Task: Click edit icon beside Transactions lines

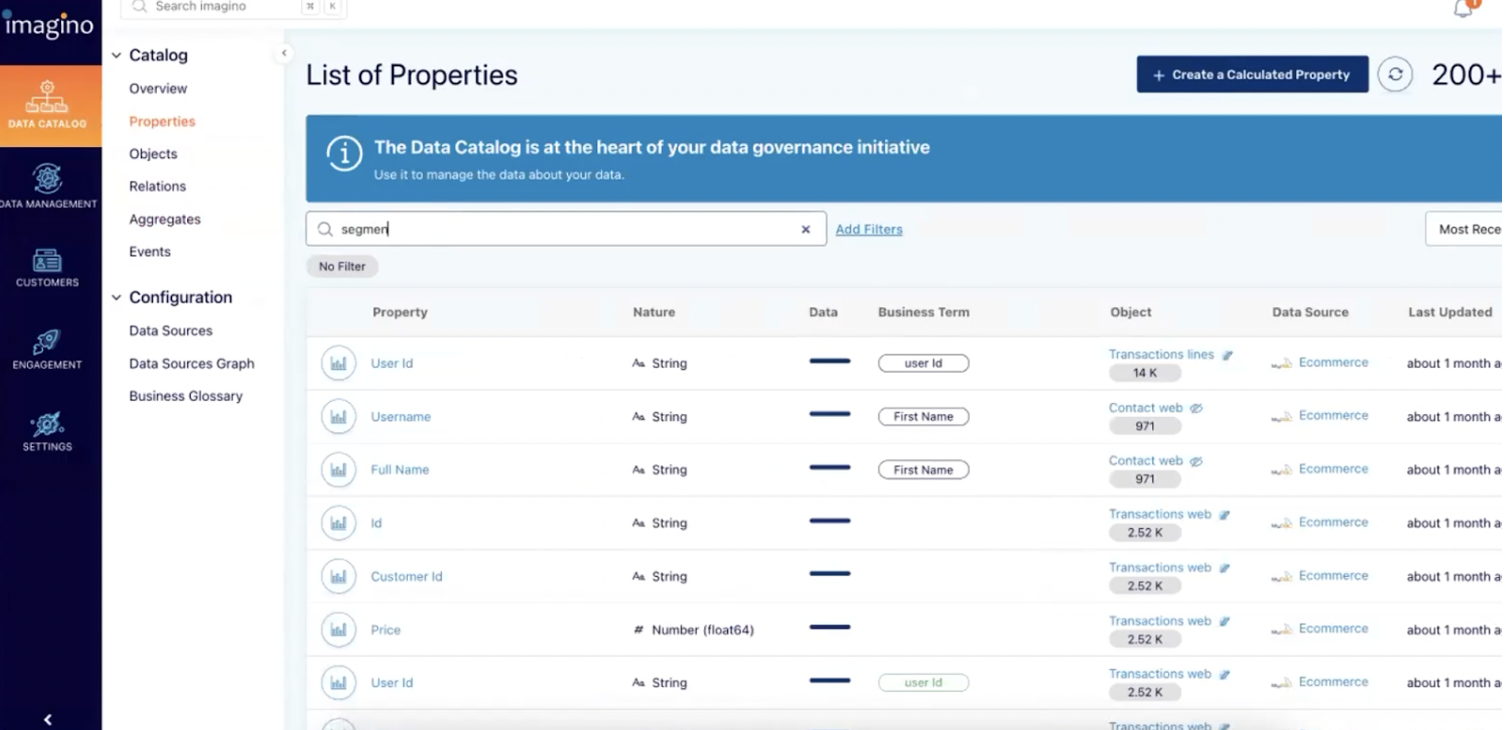Action: tap(1227, 355)
